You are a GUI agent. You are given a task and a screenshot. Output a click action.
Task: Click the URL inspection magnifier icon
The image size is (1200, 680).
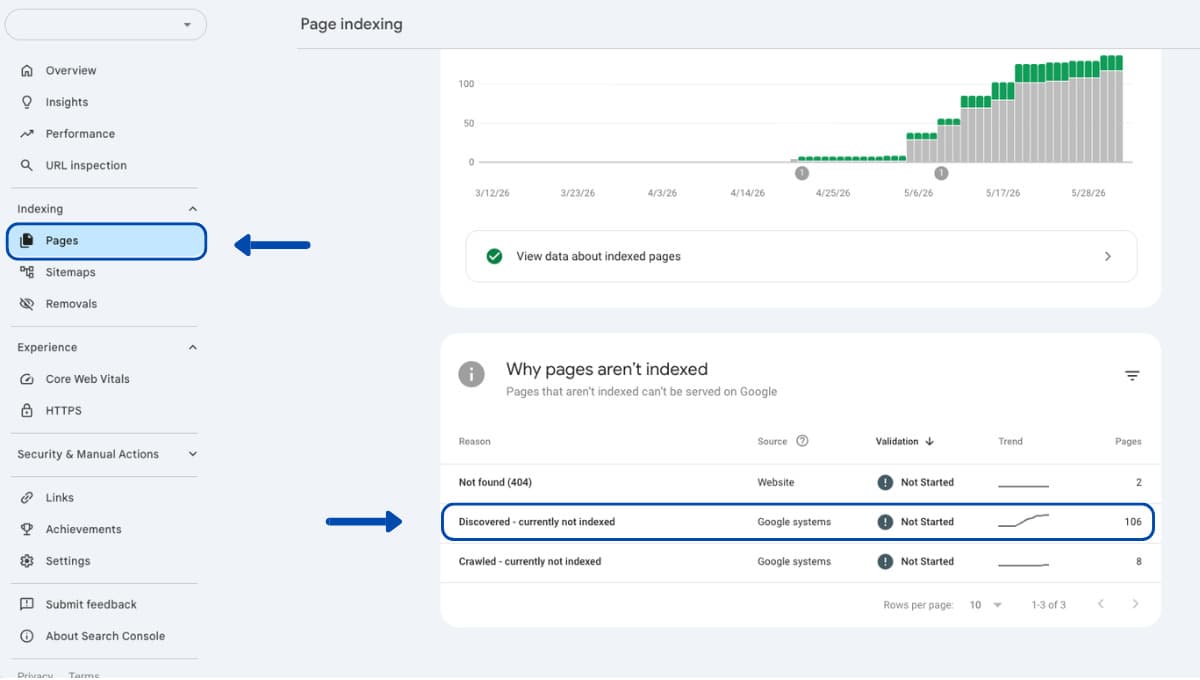click(x=27, y=165)
